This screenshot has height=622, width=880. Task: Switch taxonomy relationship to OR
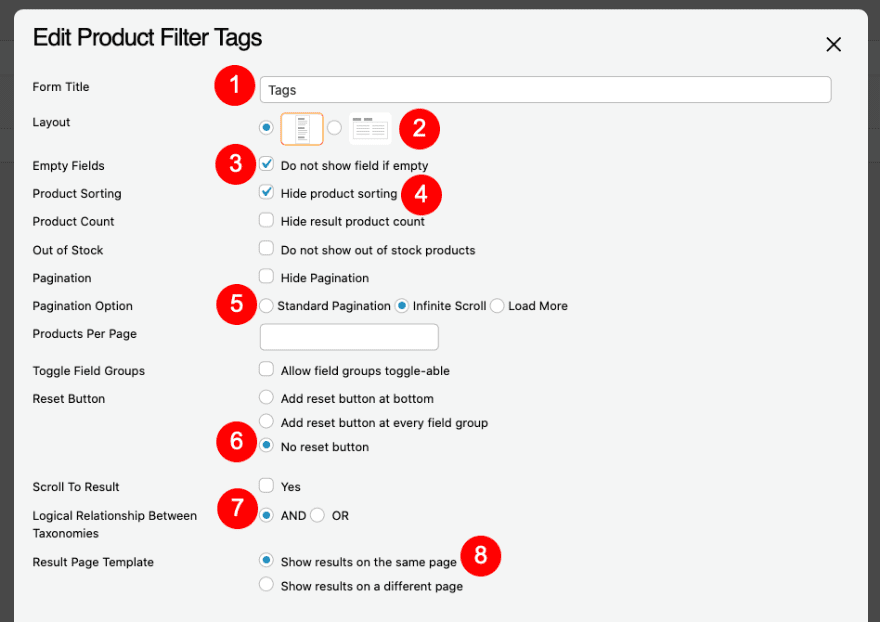[315, 515]
